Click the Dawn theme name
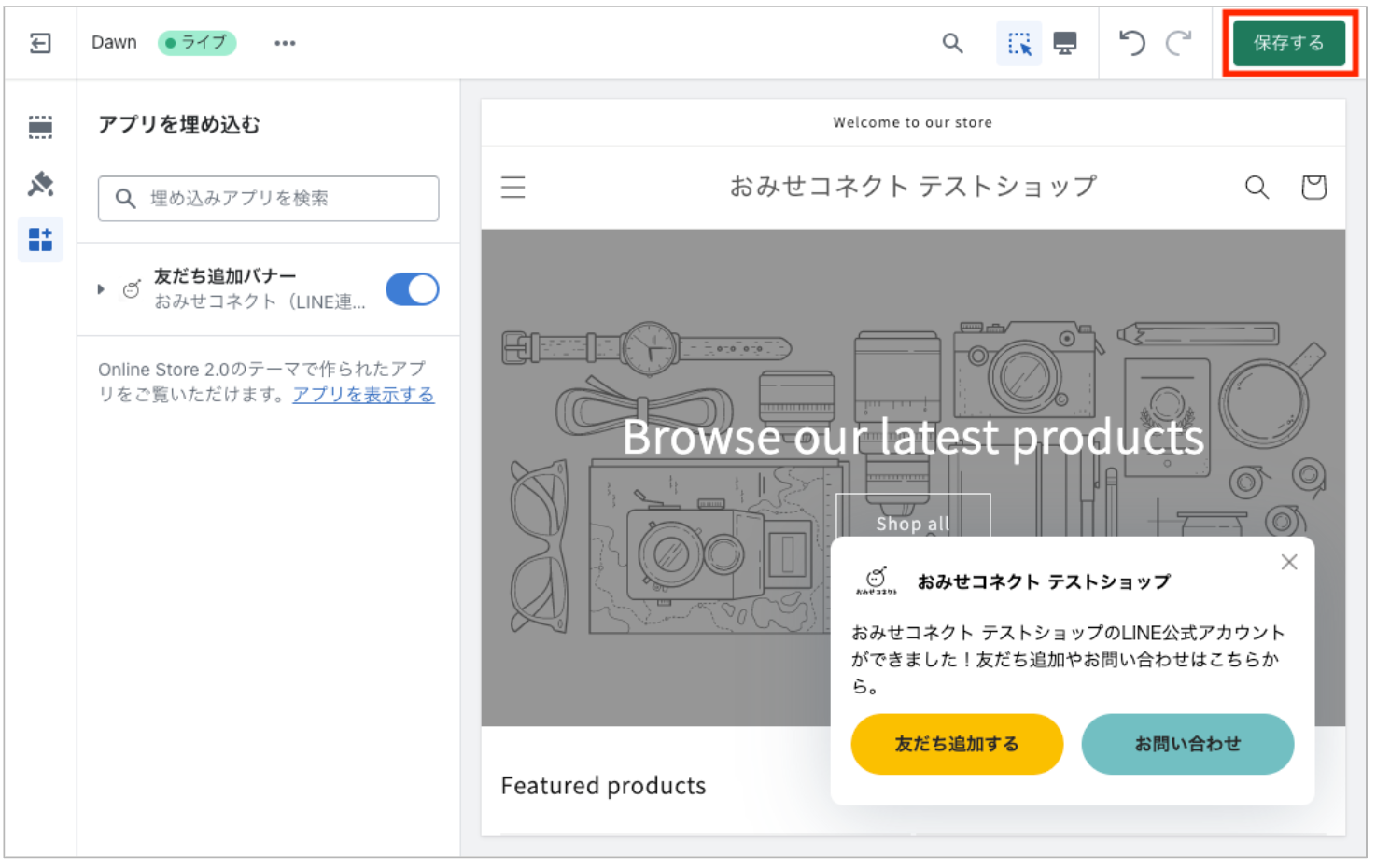The width and height of the screenshot is (1376, 868). [x=114, y=43]
